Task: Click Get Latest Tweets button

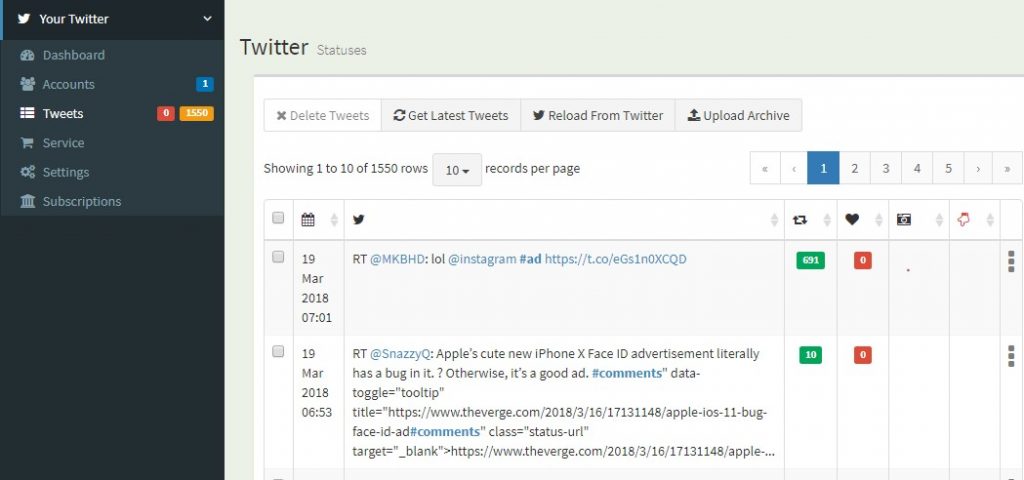Action: [451, 116]
